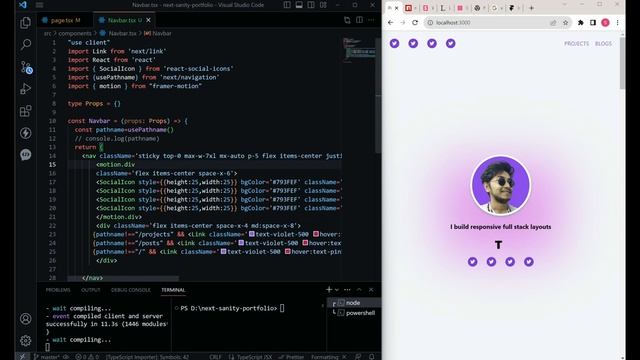640x360 pixels.
Task: Click the compare changes icon in editor toolbar
Action: click(347, 20)
